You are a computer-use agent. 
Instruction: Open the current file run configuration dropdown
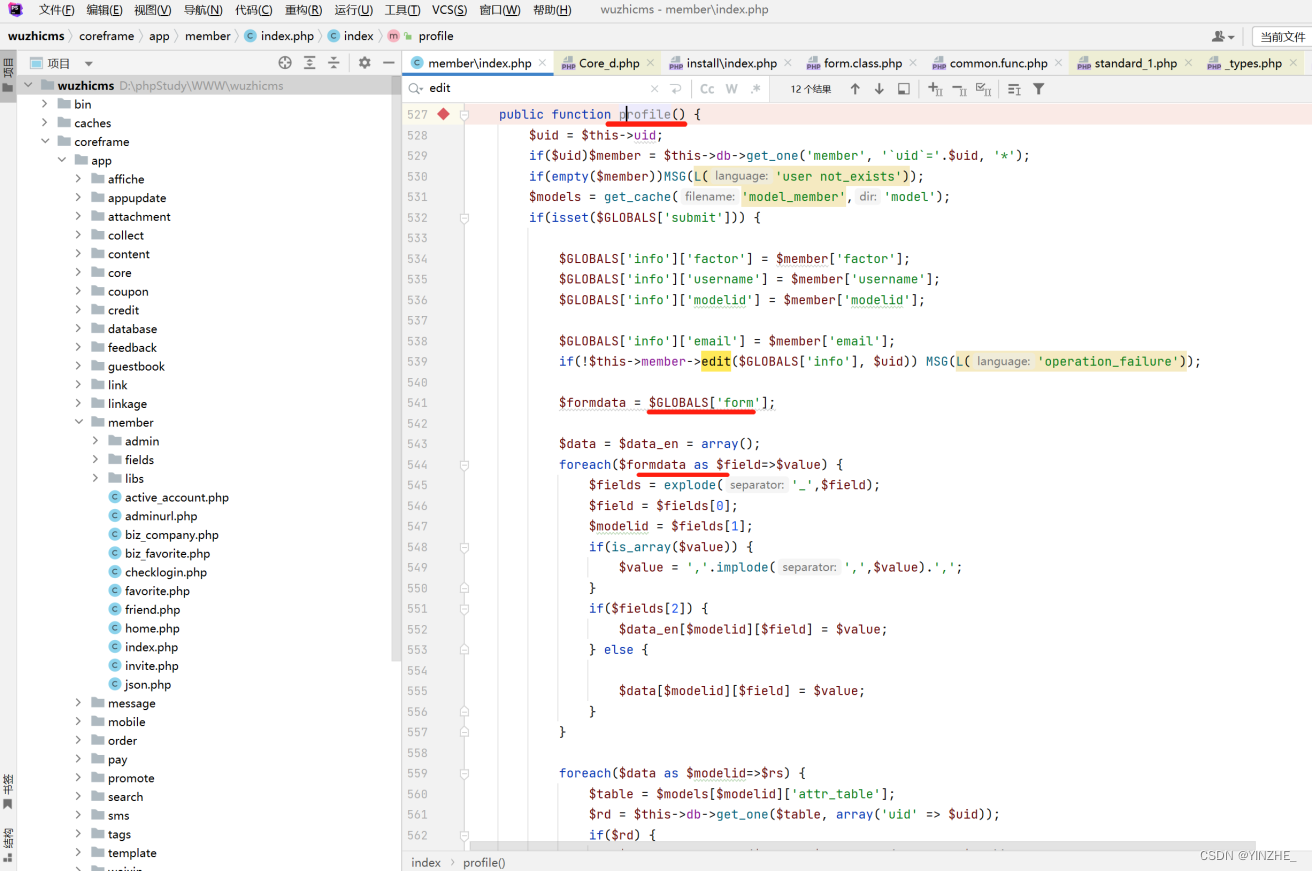(1280, 36)
